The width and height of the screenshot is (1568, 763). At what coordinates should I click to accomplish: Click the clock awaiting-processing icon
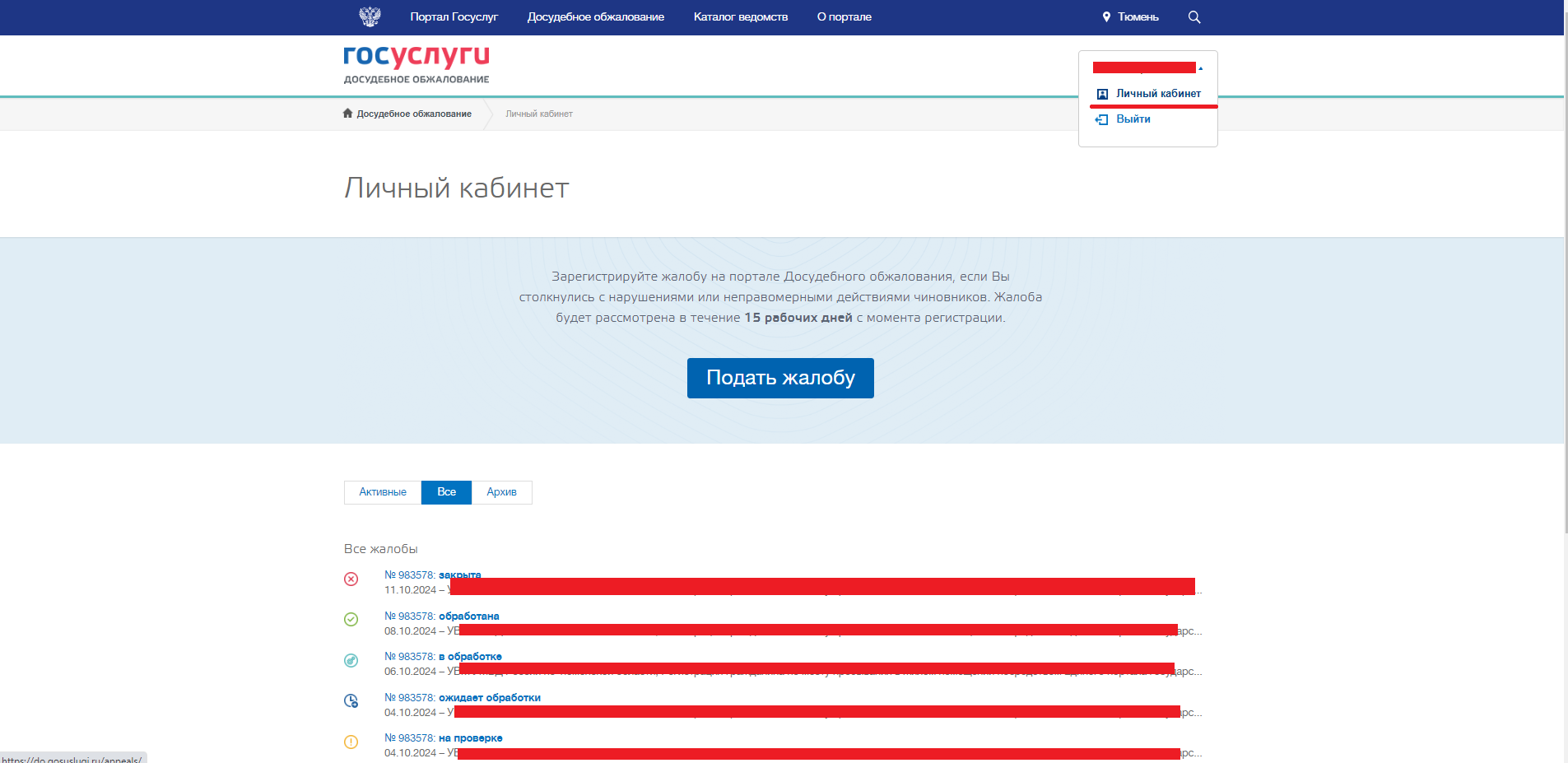click(351, 701)
